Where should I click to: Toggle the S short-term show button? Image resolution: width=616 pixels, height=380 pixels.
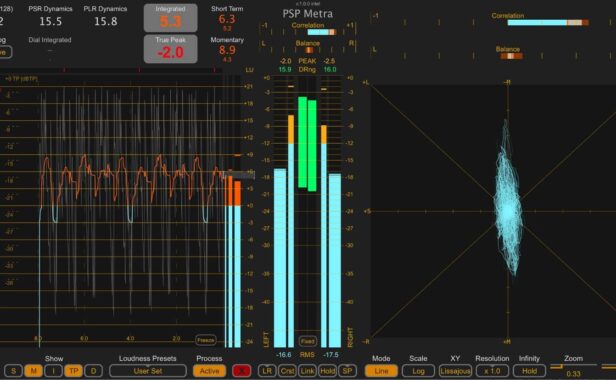13,371
